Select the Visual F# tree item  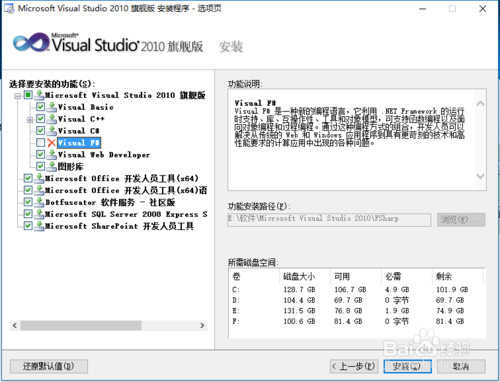tap(79, 143)
